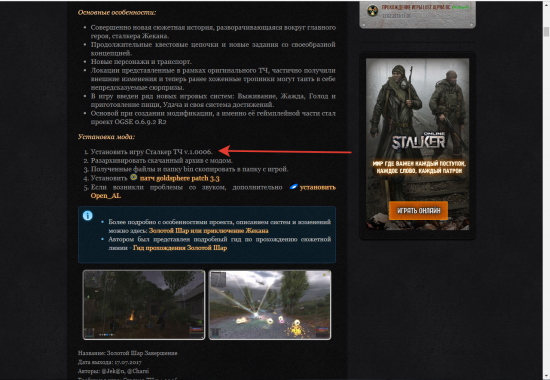Viewport: 550px width, 380px height.
Task: Click the Установка мода heading
Action: tap(106, 137)
